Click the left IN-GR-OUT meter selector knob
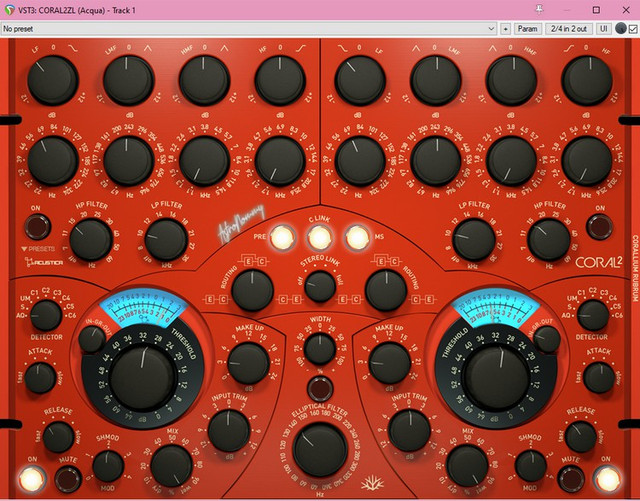640x501 pixels. click(x=92, y=339)
